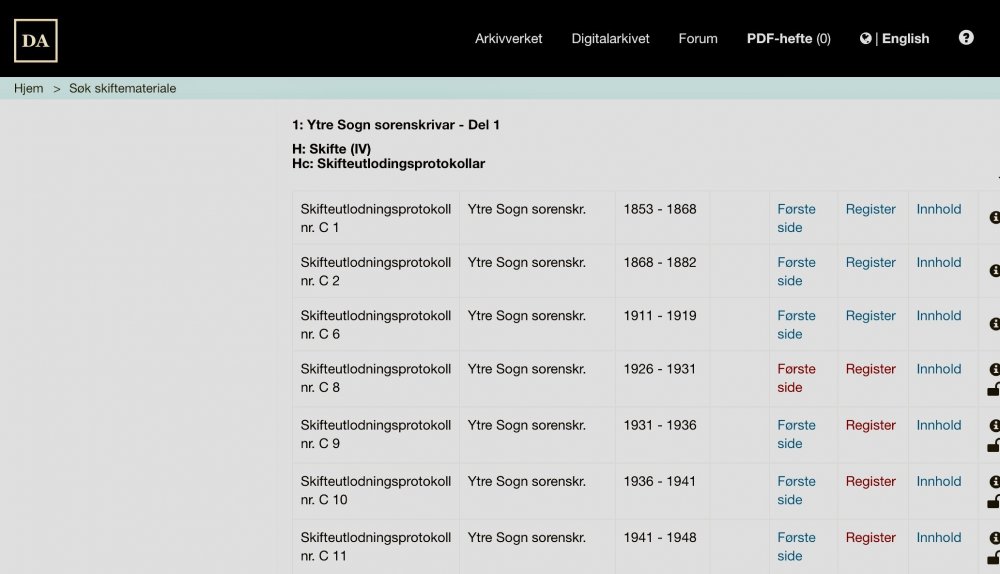Open red Register link for 1941 - 1948

(x=870, y=537)
